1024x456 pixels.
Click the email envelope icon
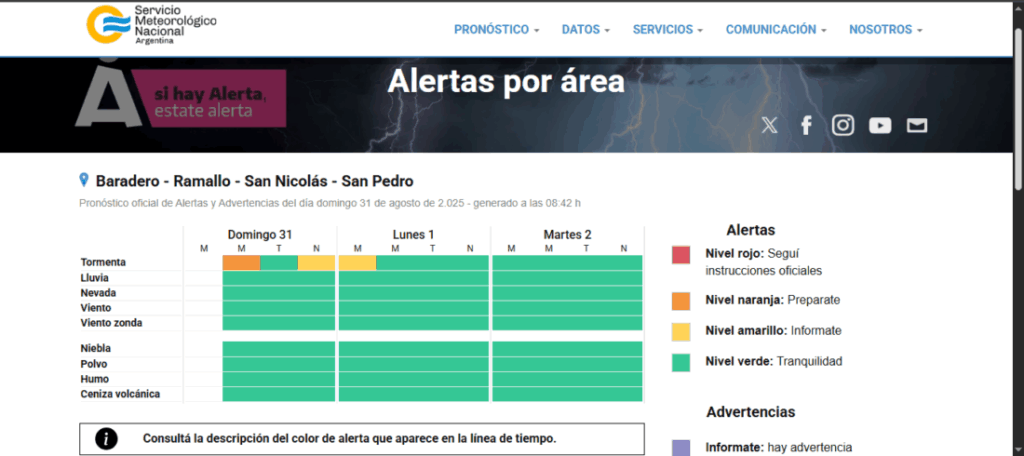pyautogui.click(x=917, y=125)
